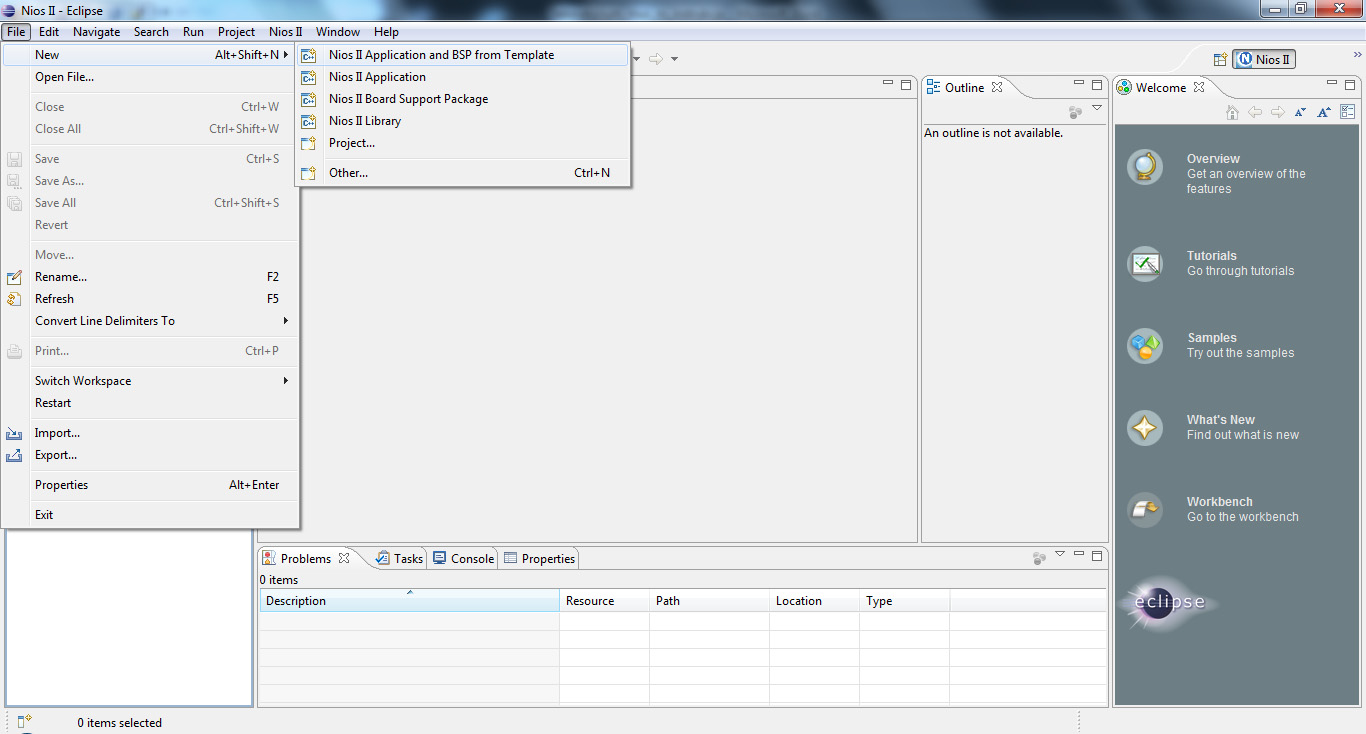The image size is (1366, 734).
Task: Click the Outline tab icon
Action: click(x=933, y=87)
